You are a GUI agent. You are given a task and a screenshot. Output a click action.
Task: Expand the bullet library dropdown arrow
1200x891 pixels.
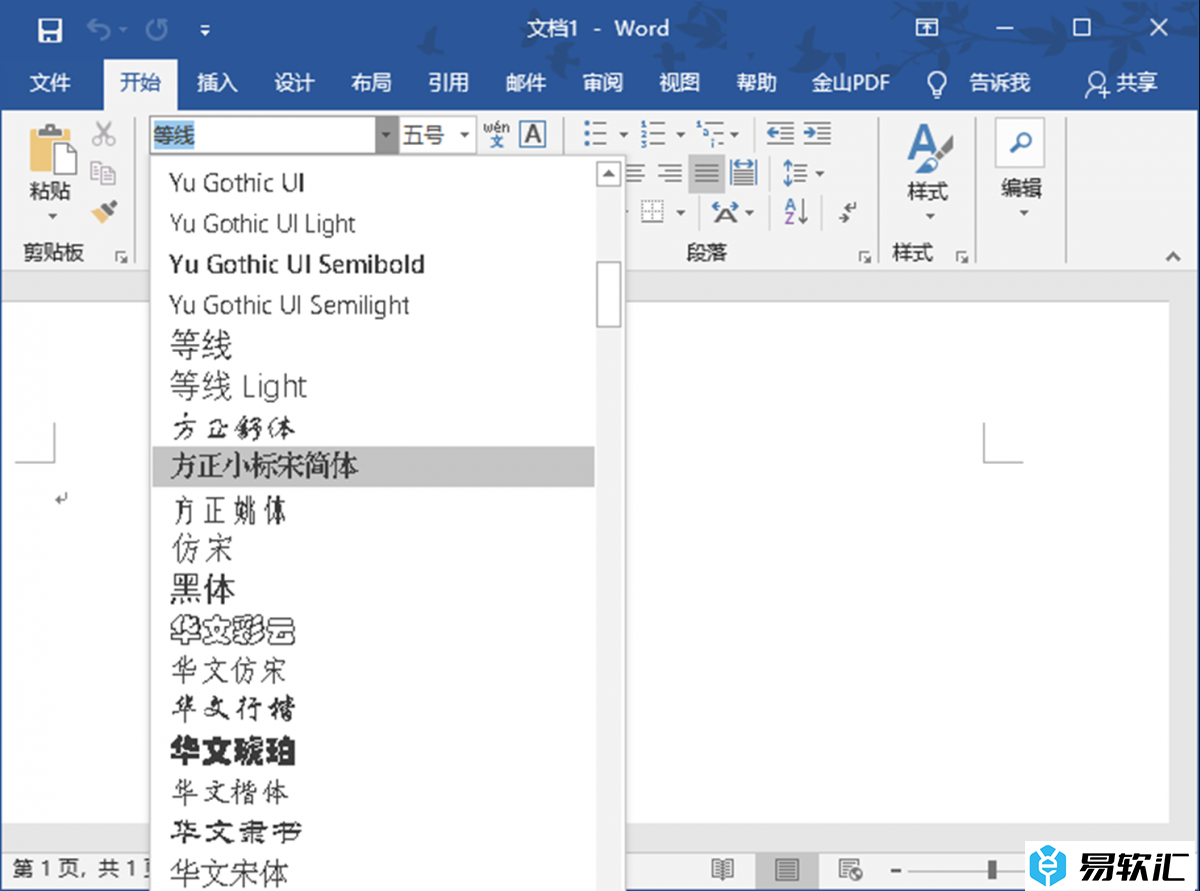point(623,134)
